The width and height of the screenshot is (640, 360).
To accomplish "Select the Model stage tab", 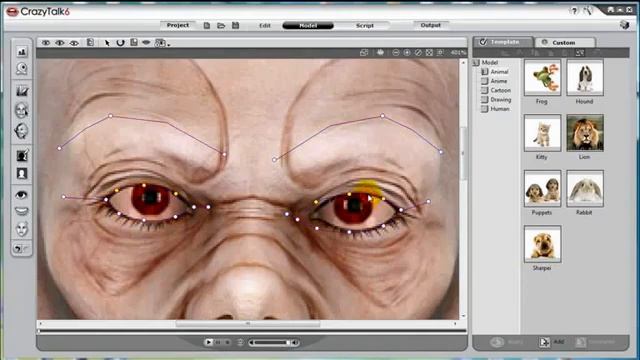I will tap(308, 25).
